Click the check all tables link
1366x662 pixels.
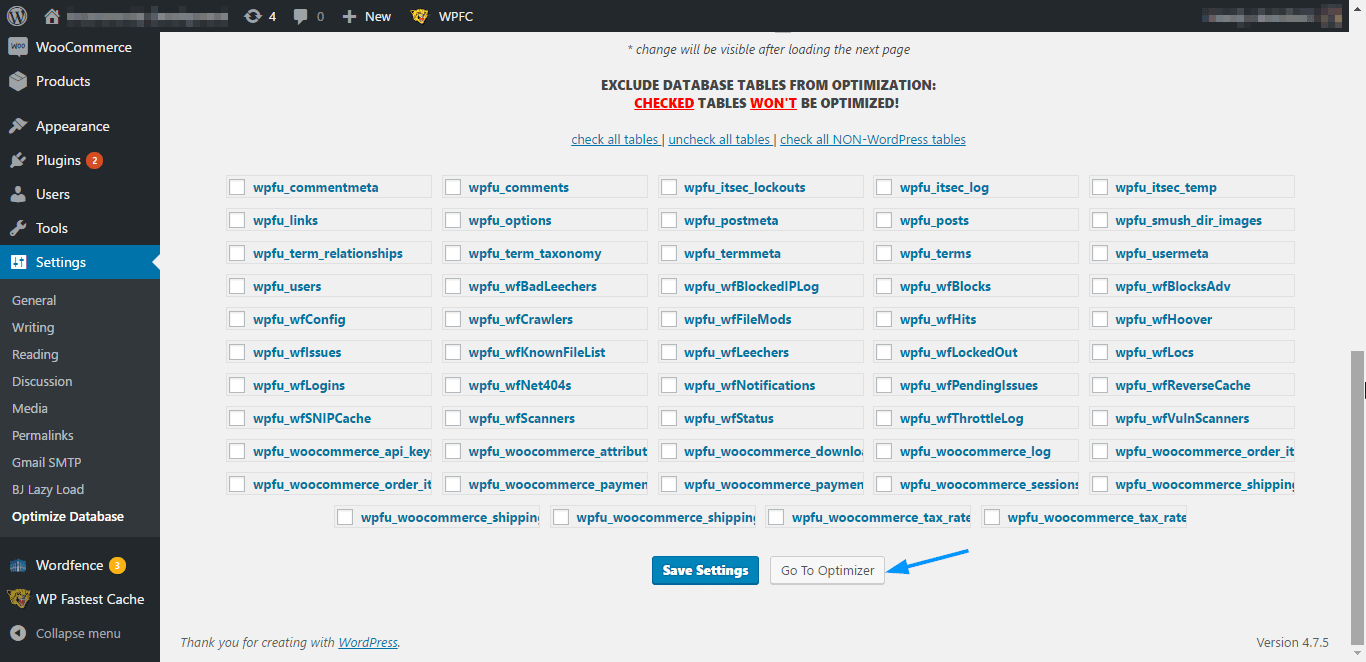tap(615, 139)
